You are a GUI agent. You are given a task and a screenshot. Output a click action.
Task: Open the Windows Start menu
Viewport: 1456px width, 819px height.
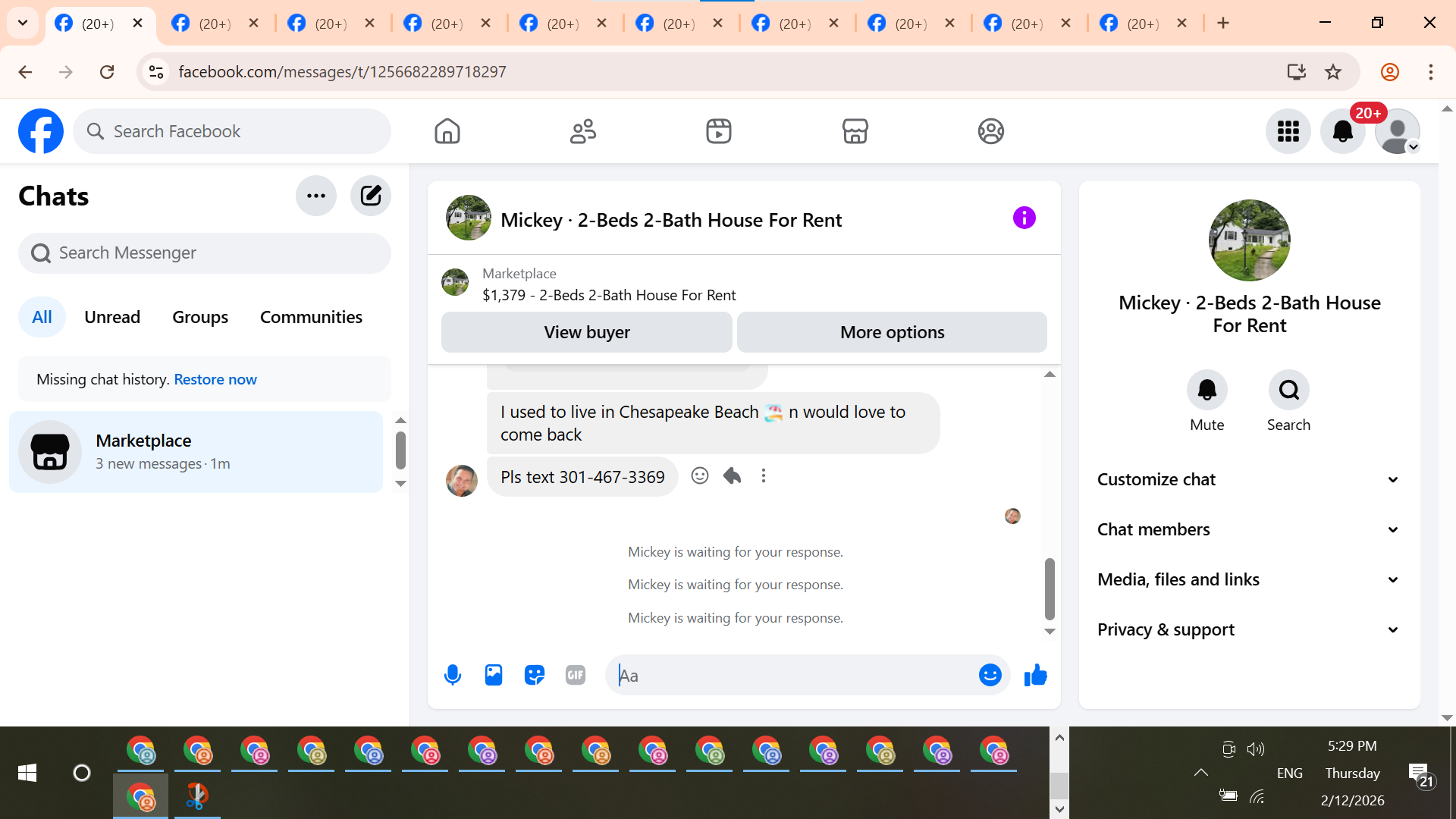tap(27, 773)
